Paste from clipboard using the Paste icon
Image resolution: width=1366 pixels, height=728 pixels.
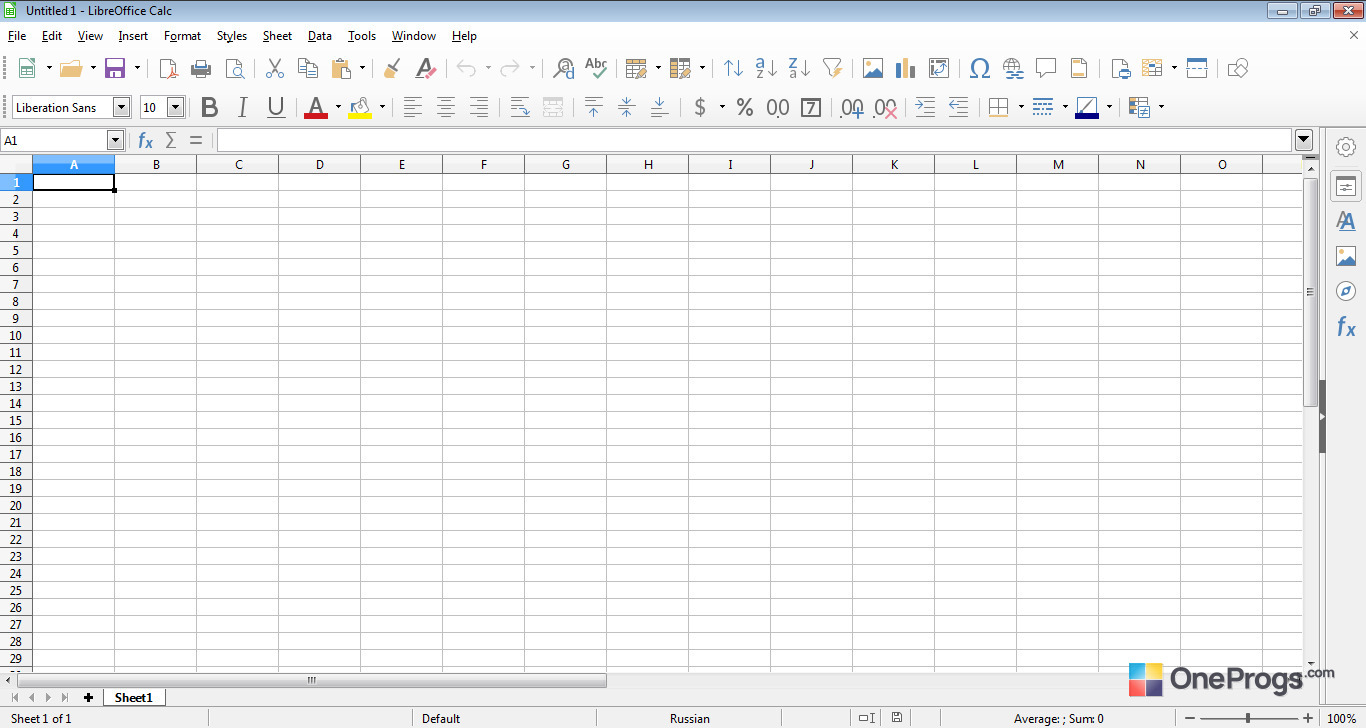point(341,68)
